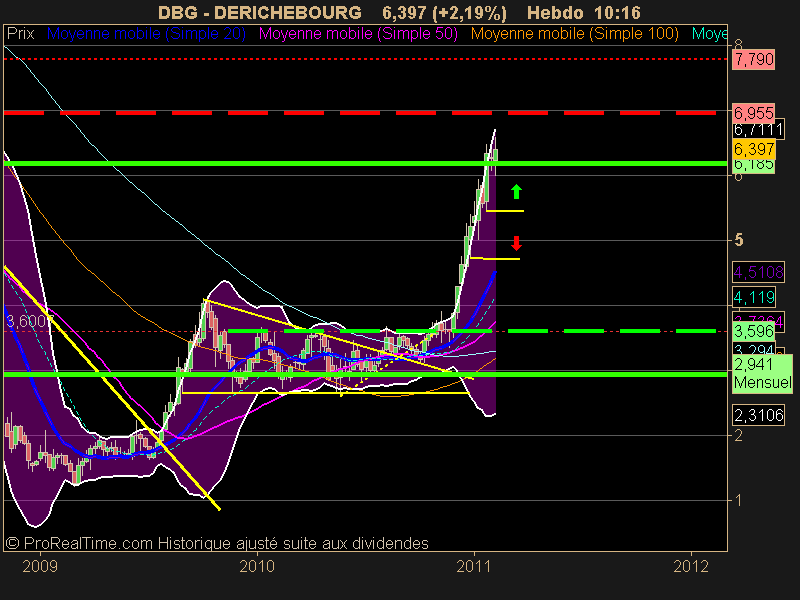Click the '2,3106' price label

click(758, 415)
